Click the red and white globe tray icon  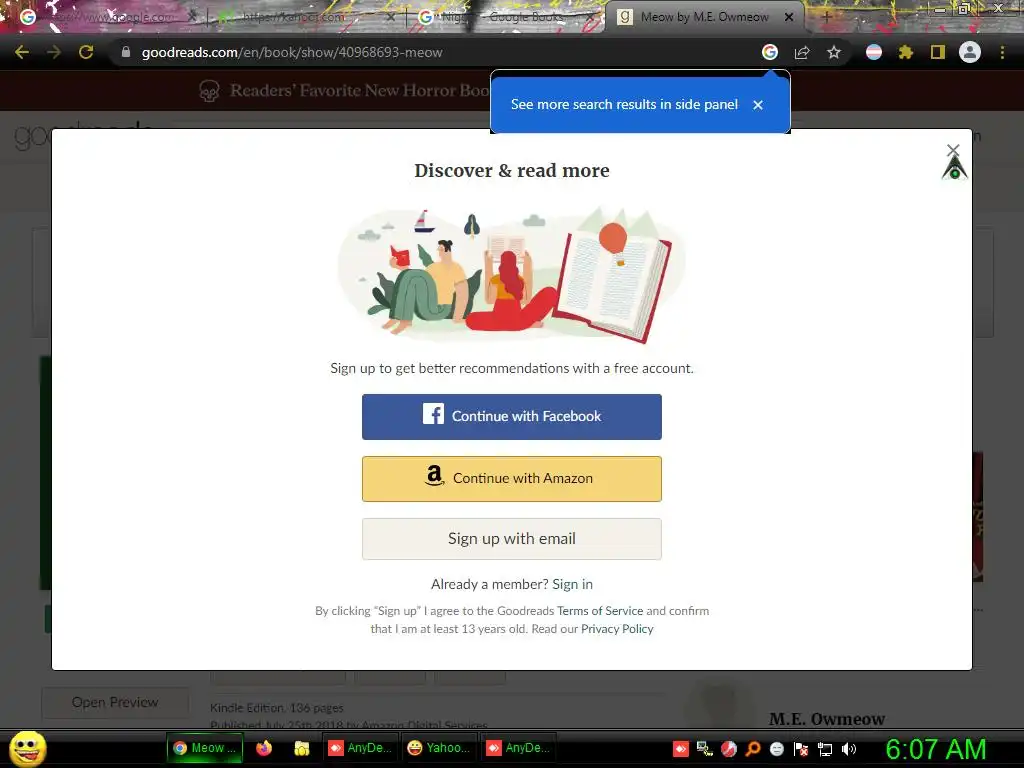pos(729,749)
